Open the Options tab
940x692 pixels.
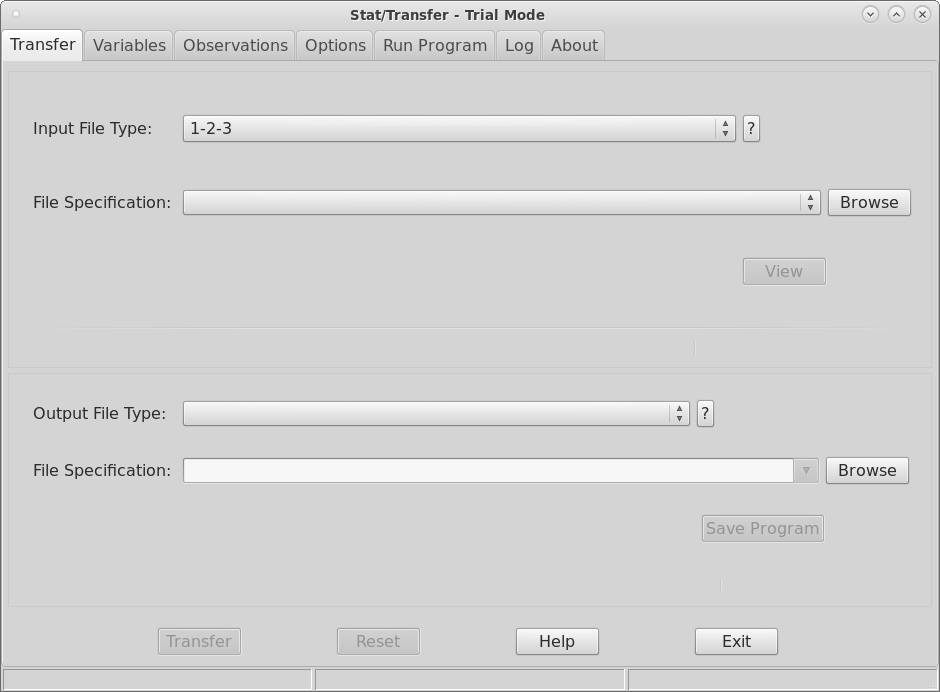[335, 45]
